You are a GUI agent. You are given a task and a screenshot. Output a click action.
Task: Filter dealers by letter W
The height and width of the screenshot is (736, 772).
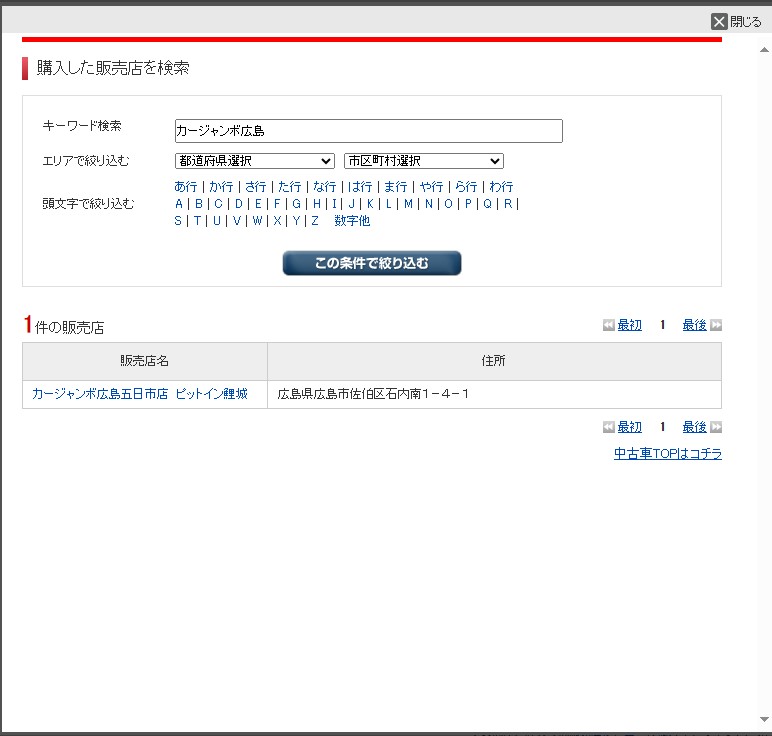click(x=257, y=221)
